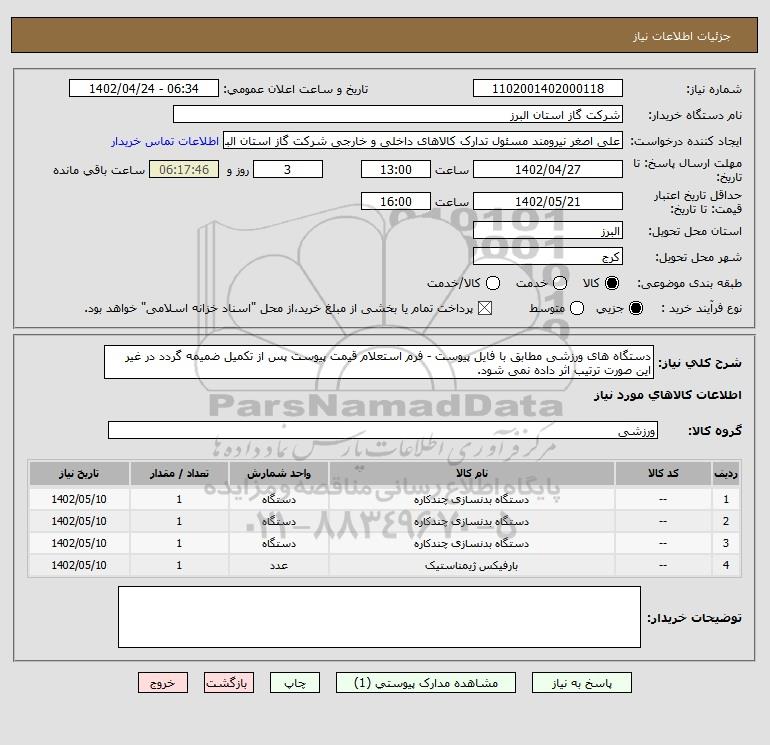Click the quantity 1 cell in row 3
Image resolution: width=770 pixels, height=745 pixels.
(179, 544)
